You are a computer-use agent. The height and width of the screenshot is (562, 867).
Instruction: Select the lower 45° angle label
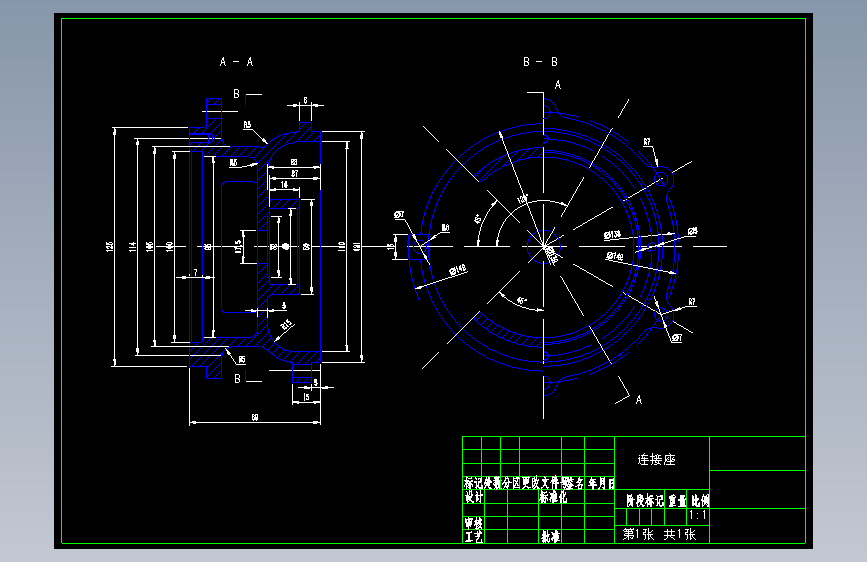(521, 301)
